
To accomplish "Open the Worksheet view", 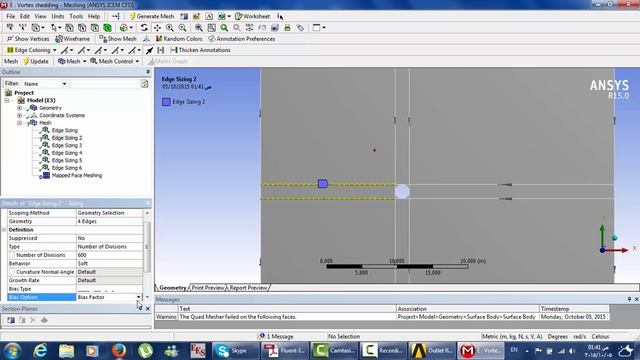I will click(x=252, y=16).
